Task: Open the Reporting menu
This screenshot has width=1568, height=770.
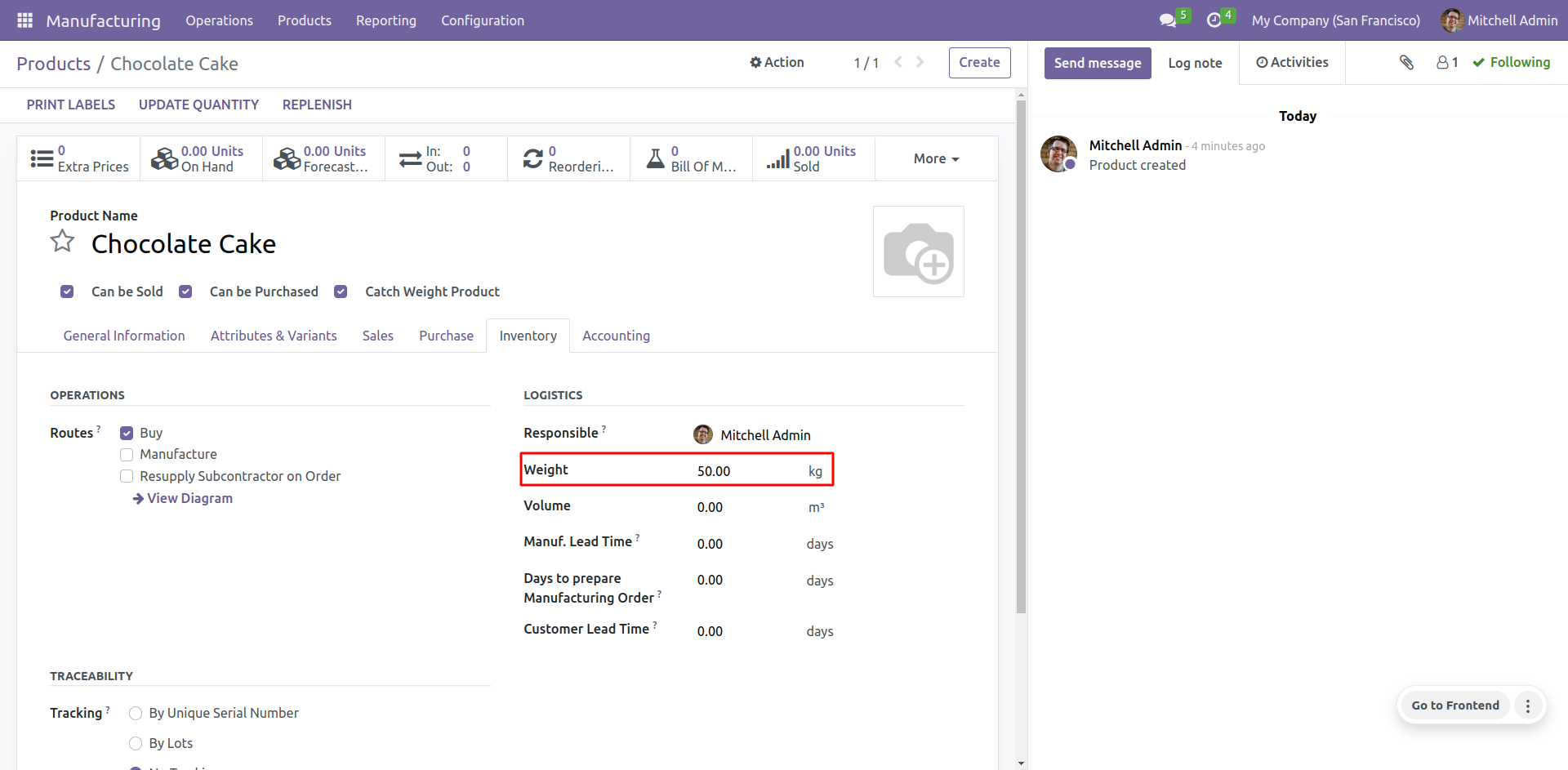Action: tap(385, 20)
